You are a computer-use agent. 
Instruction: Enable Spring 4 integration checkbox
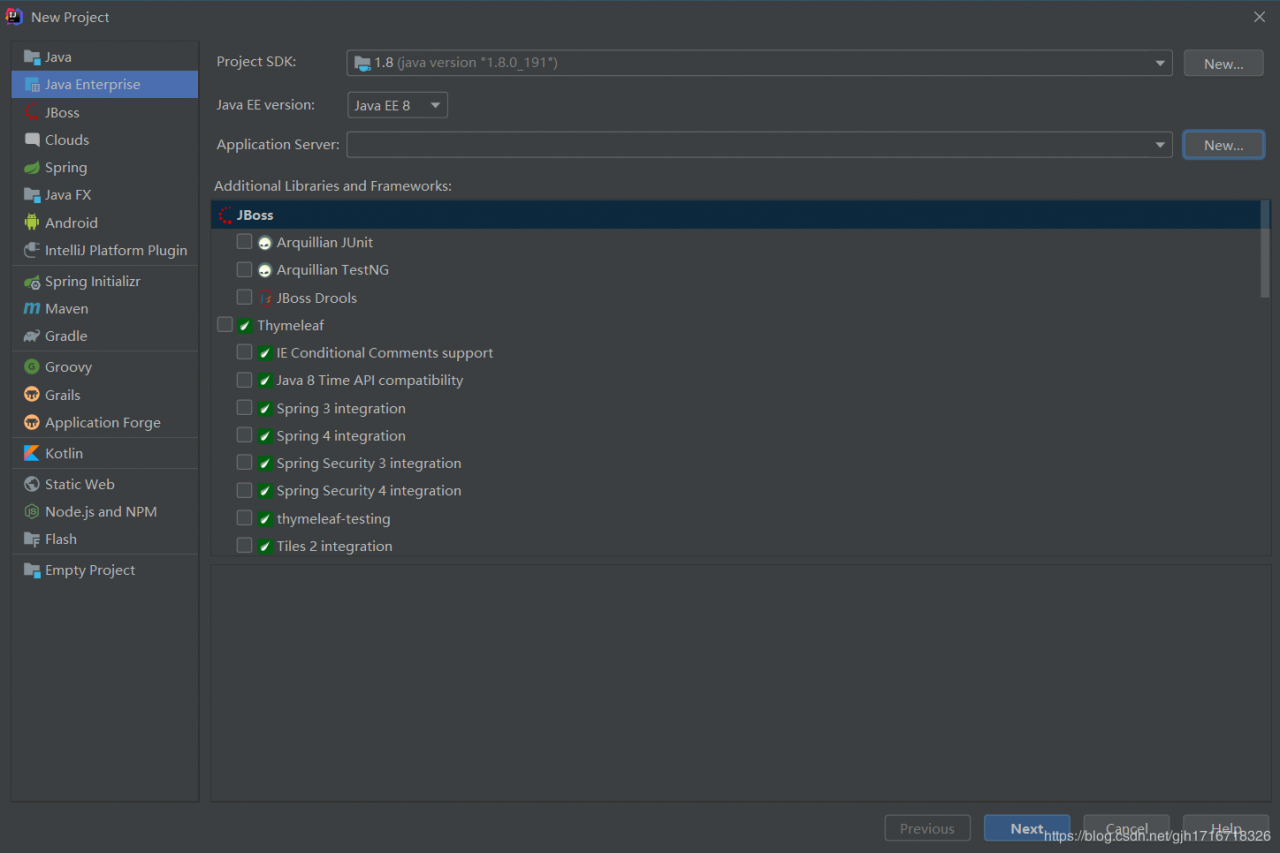pos(244,435)
